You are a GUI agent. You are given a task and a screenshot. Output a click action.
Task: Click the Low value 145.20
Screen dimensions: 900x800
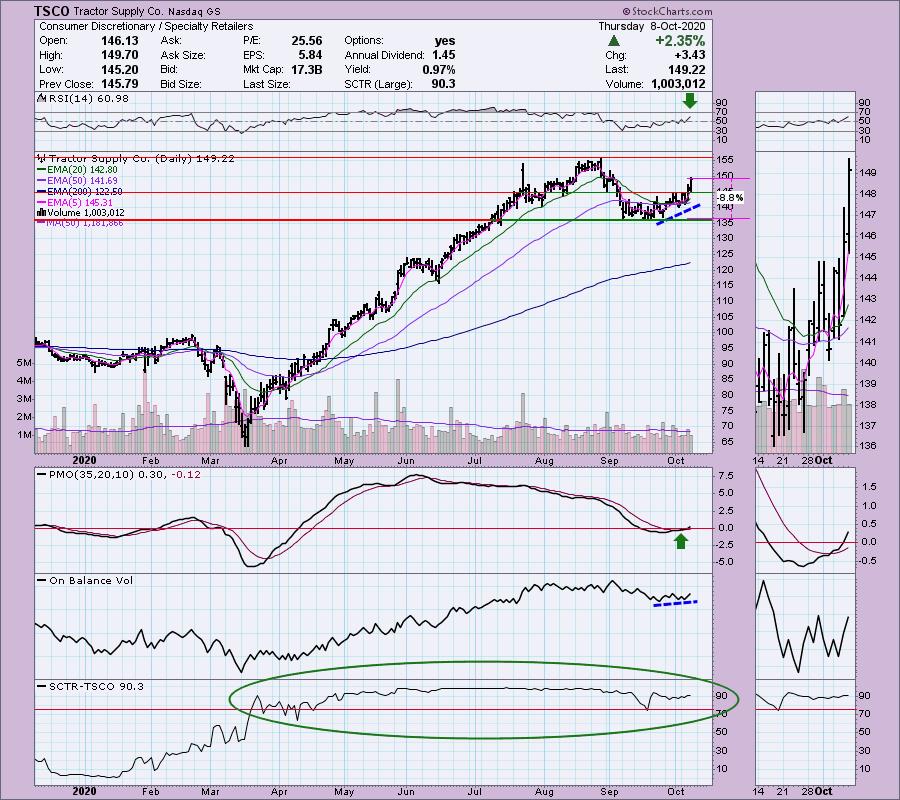coord(119,69)
